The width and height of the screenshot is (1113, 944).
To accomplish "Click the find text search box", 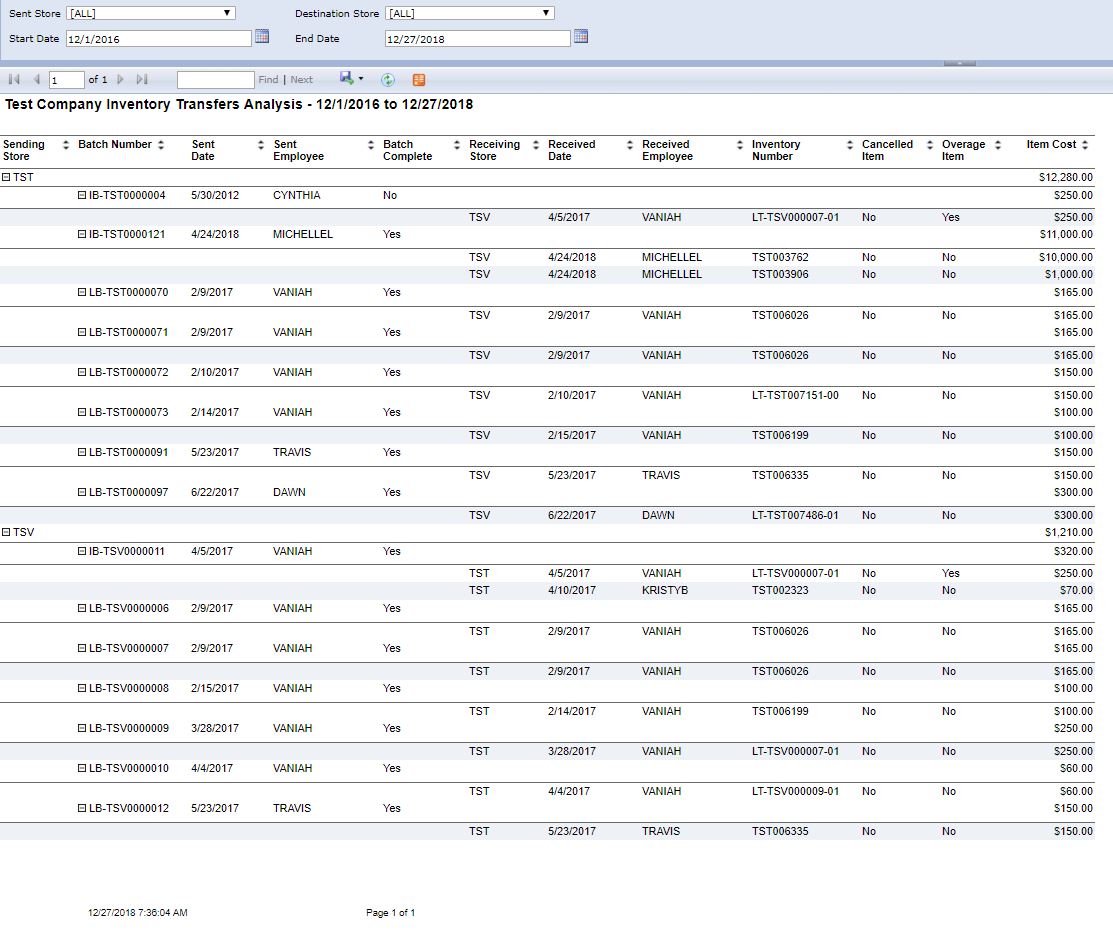I will point(216,79).
